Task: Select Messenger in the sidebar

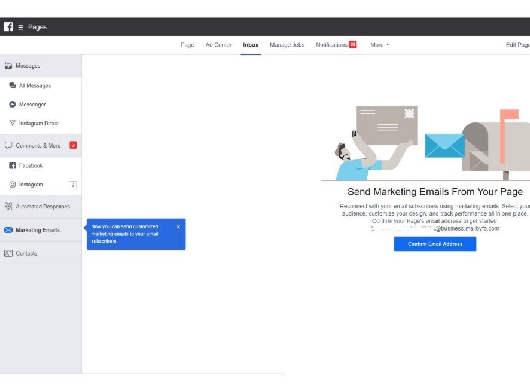Action: (41, 104)
